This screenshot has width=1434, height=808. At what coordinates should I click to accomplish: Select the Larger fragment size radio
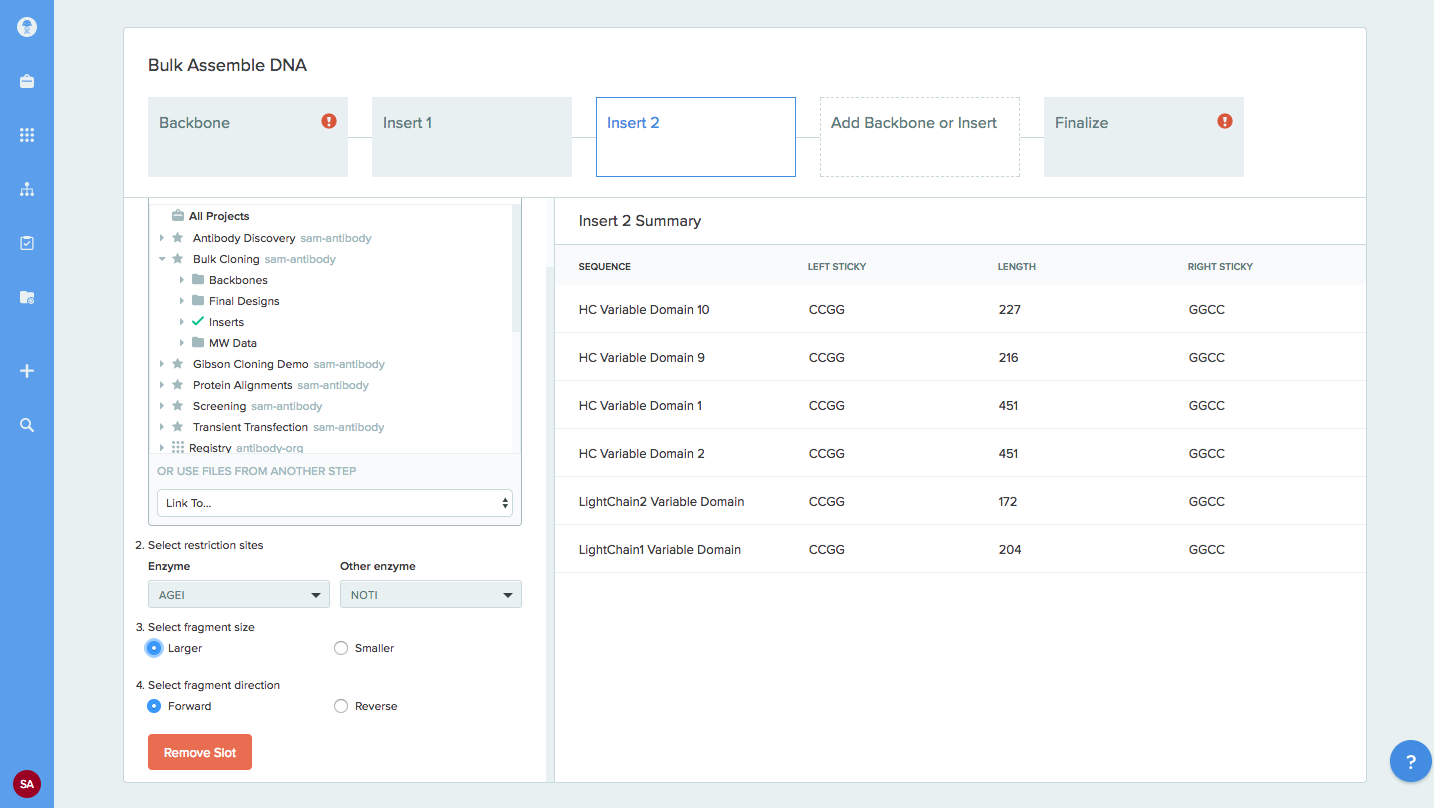[154, 648]
